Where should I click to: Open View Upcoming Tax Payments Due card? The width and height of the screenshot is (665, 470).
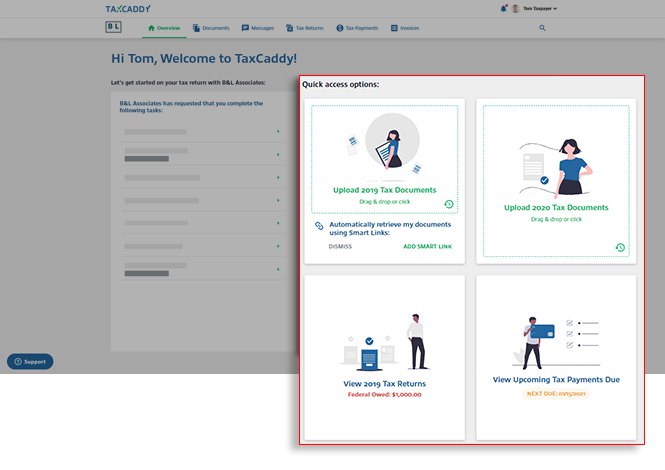(556, 358)
